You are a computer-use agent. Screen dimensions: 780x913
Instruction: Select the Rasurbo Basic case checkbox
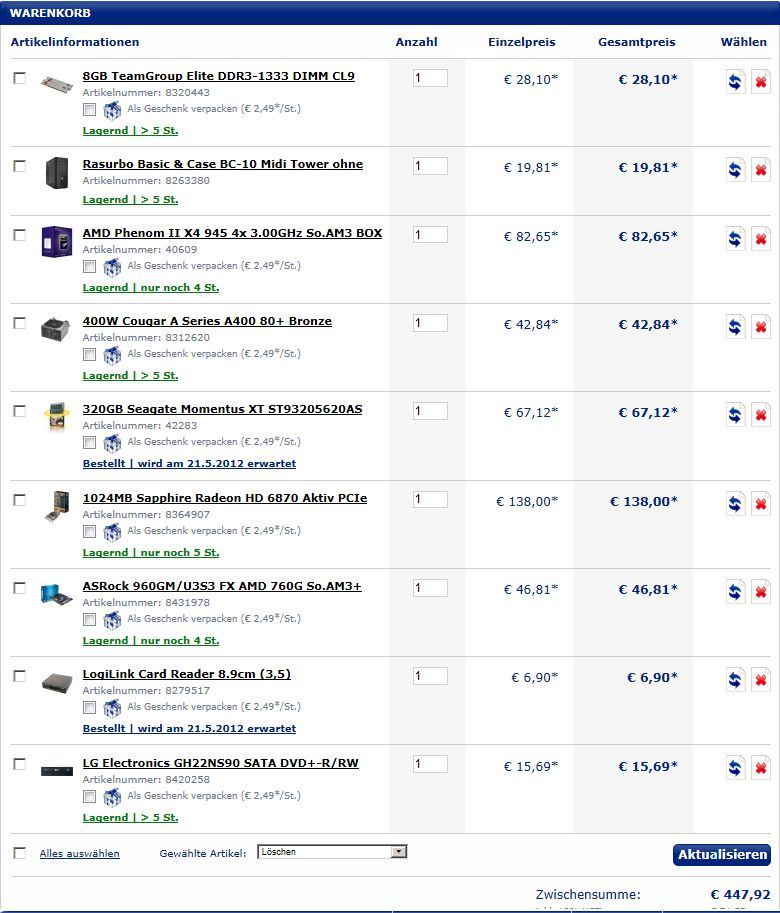(20, 166)
